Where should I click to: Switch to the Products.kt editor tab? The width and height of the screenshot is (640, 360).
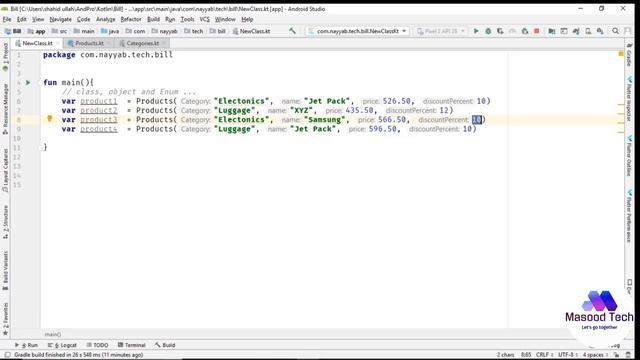(89, 43)
